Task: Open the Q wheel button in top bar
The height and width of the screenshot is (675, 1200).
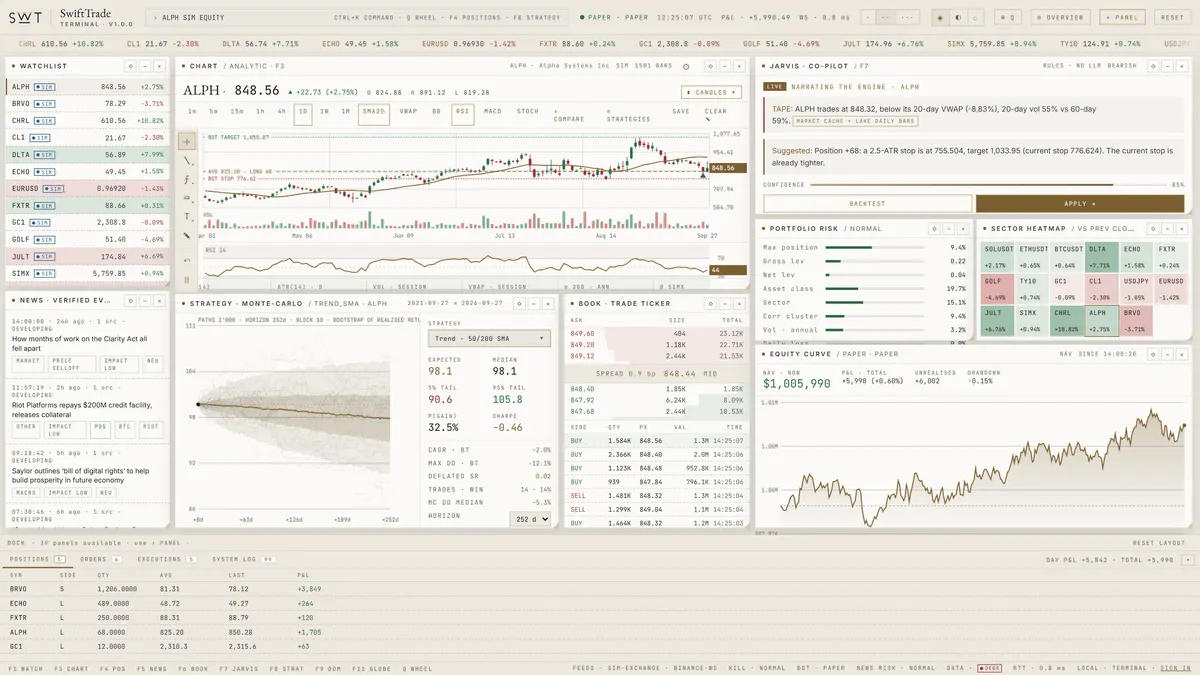Action: coord(1008,17)
